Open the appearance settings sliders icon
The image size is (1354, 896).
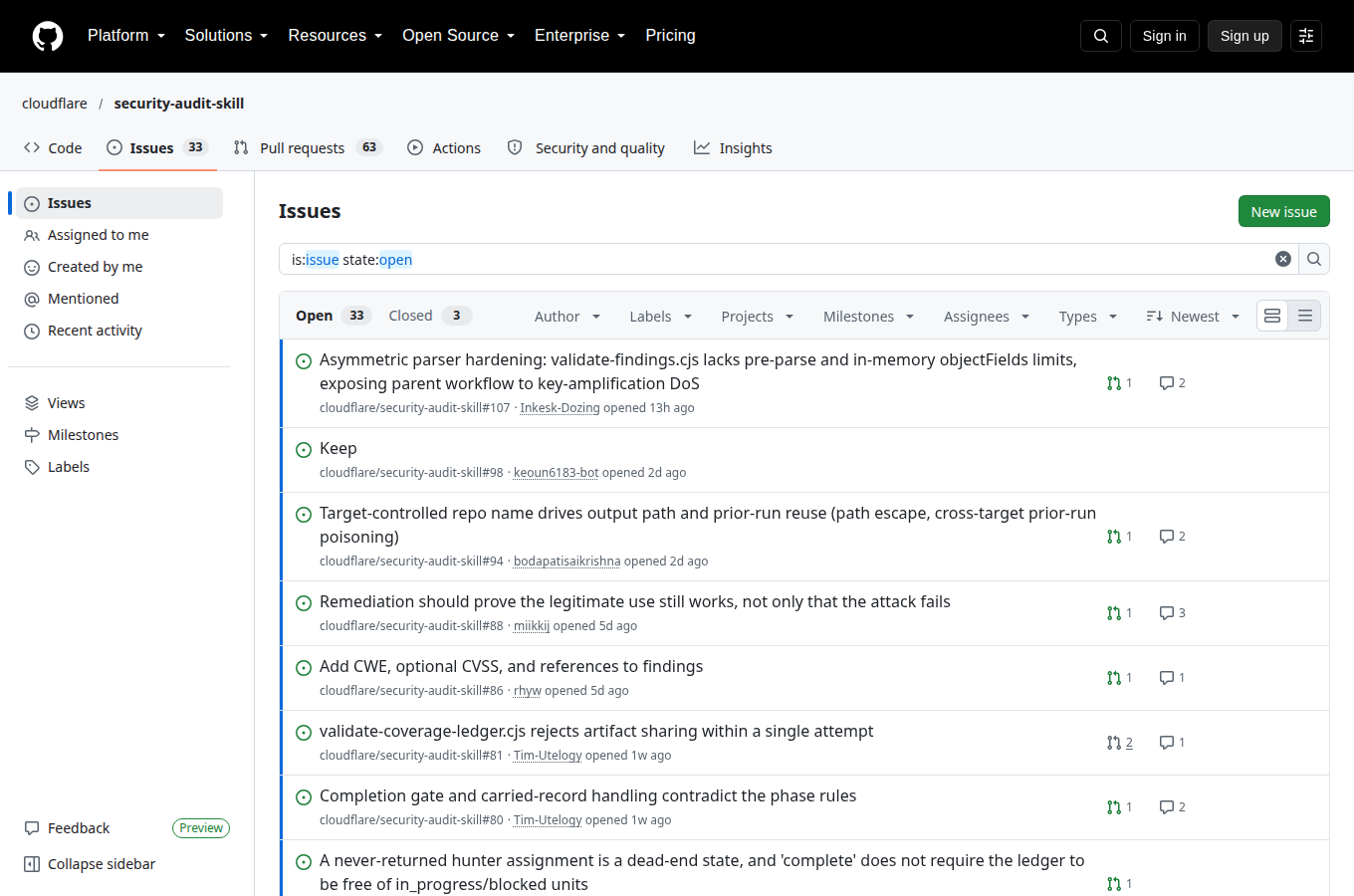point(1306,36)
